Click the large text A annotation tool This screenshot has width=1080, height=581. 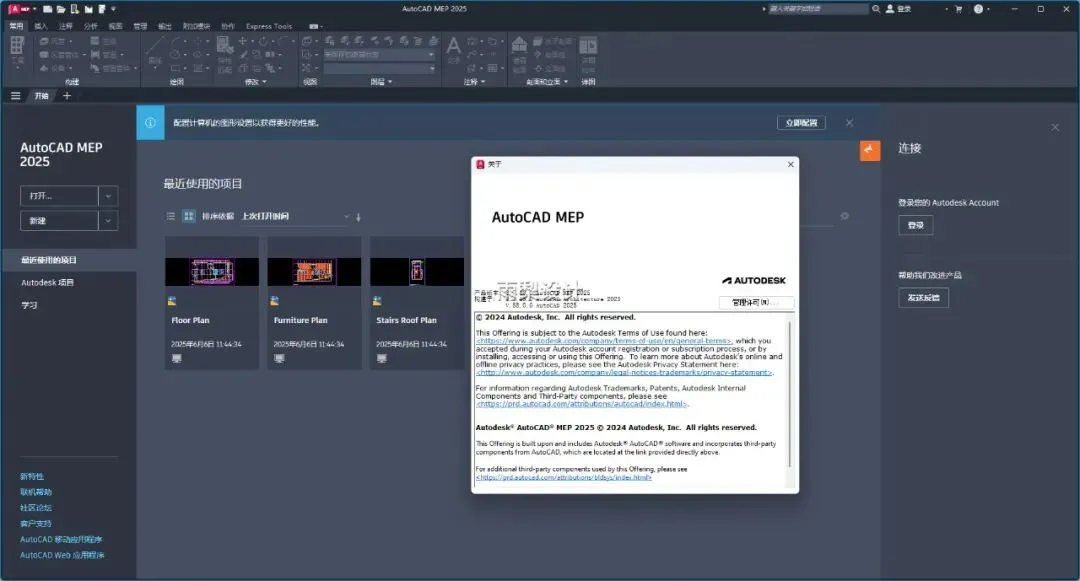(453, 46)
